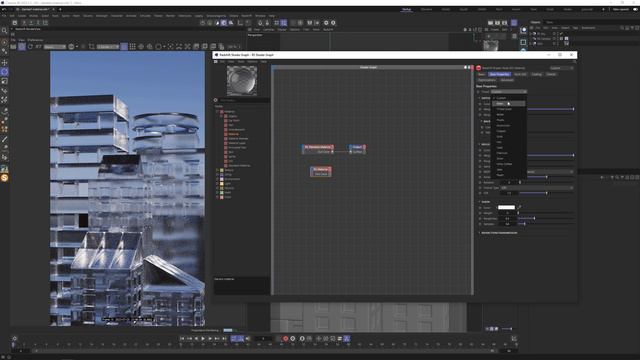
Task: Select Milky Coffee in the preset list
Action: pos(504,164)
